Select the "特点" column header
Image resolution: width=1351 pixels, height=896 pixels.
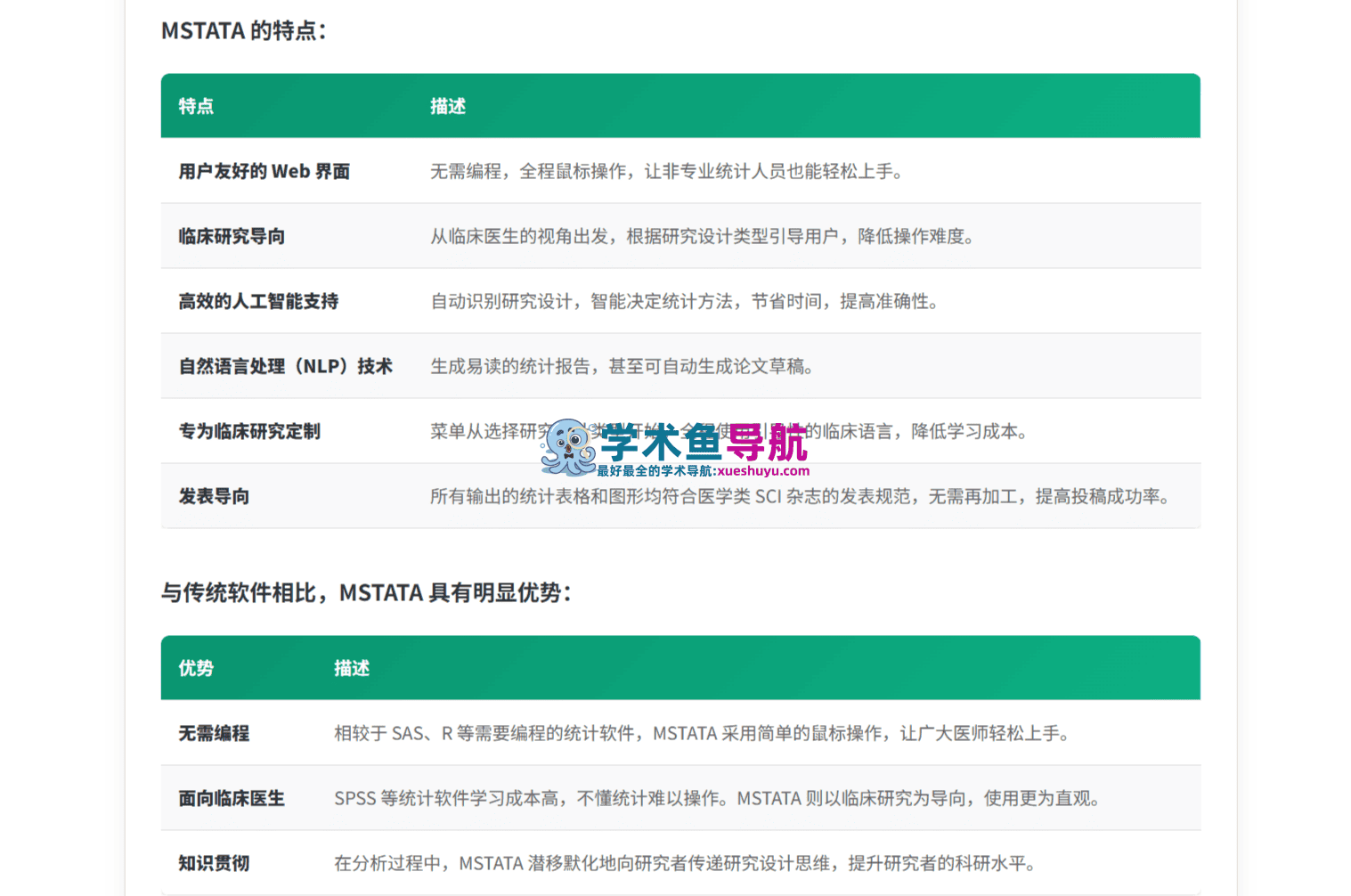click(196, 106)
